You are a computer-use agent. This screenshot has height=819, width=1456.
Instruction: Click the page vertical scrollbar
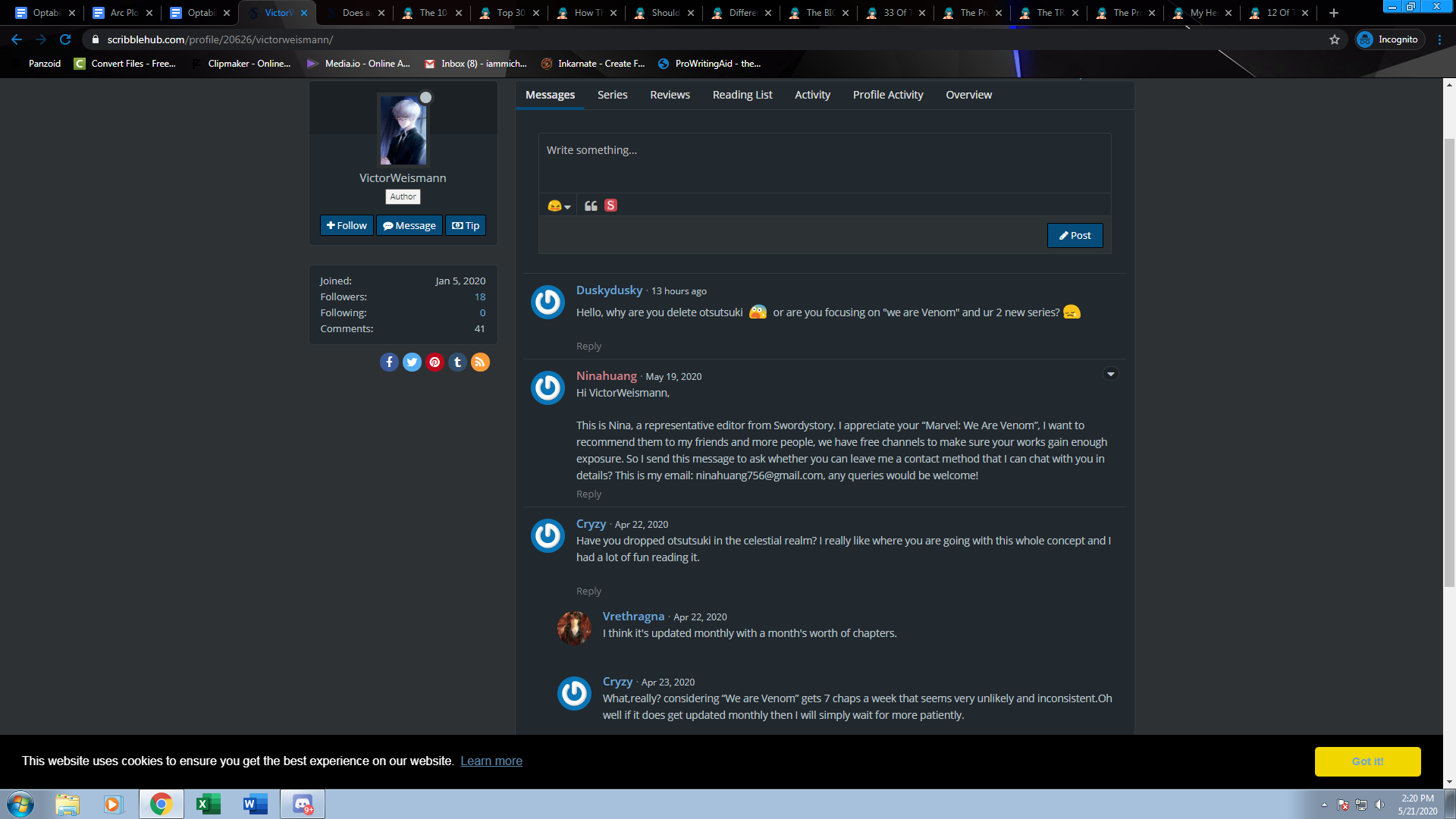[x=1448, y=364]
